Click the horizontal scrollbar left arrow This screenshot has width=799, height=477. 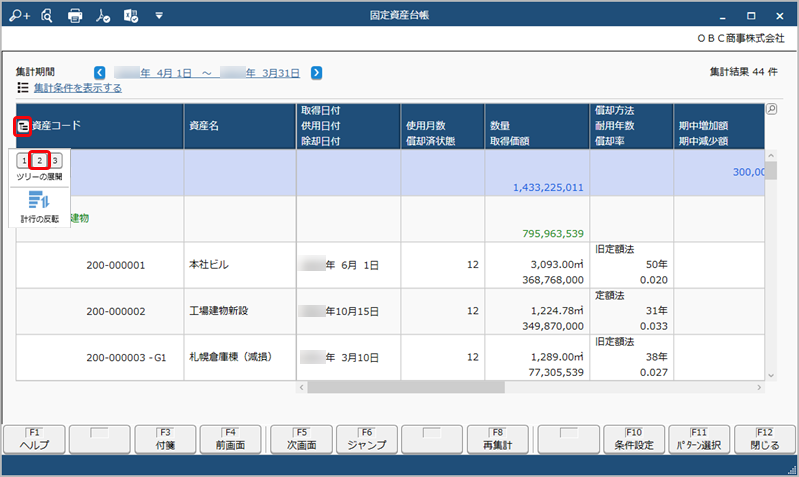[x=301, y=388]
